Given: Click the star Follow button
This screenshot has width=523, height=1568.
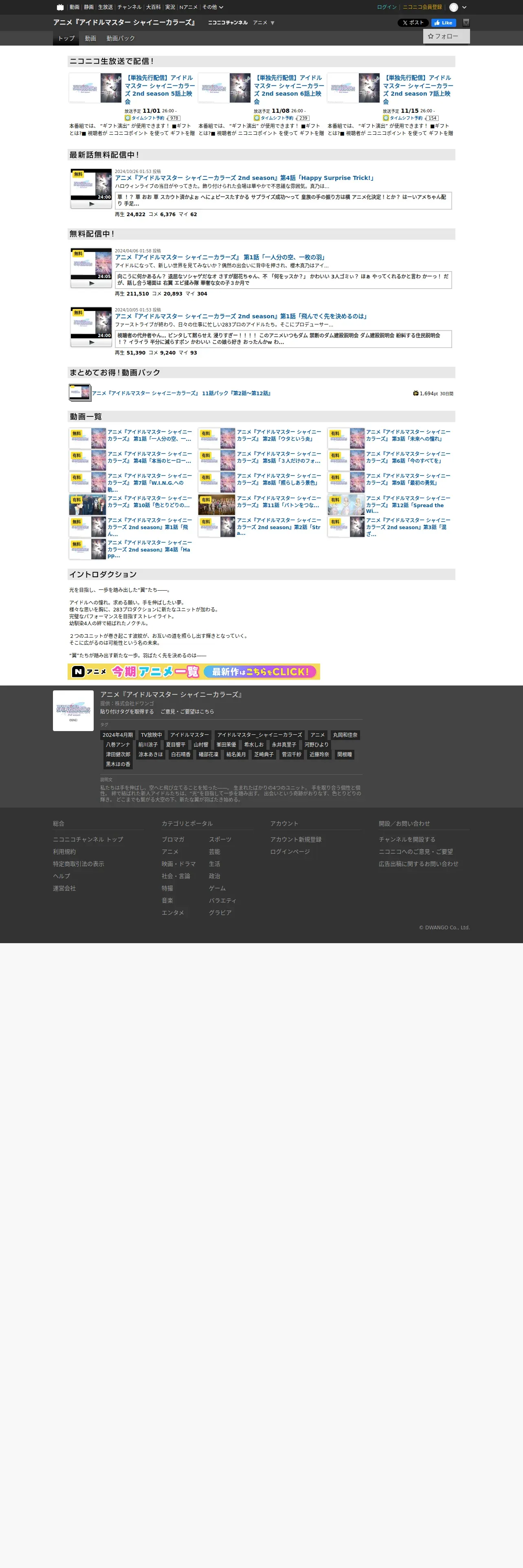Looking at the screenshot, I should (x=446, y=37).
